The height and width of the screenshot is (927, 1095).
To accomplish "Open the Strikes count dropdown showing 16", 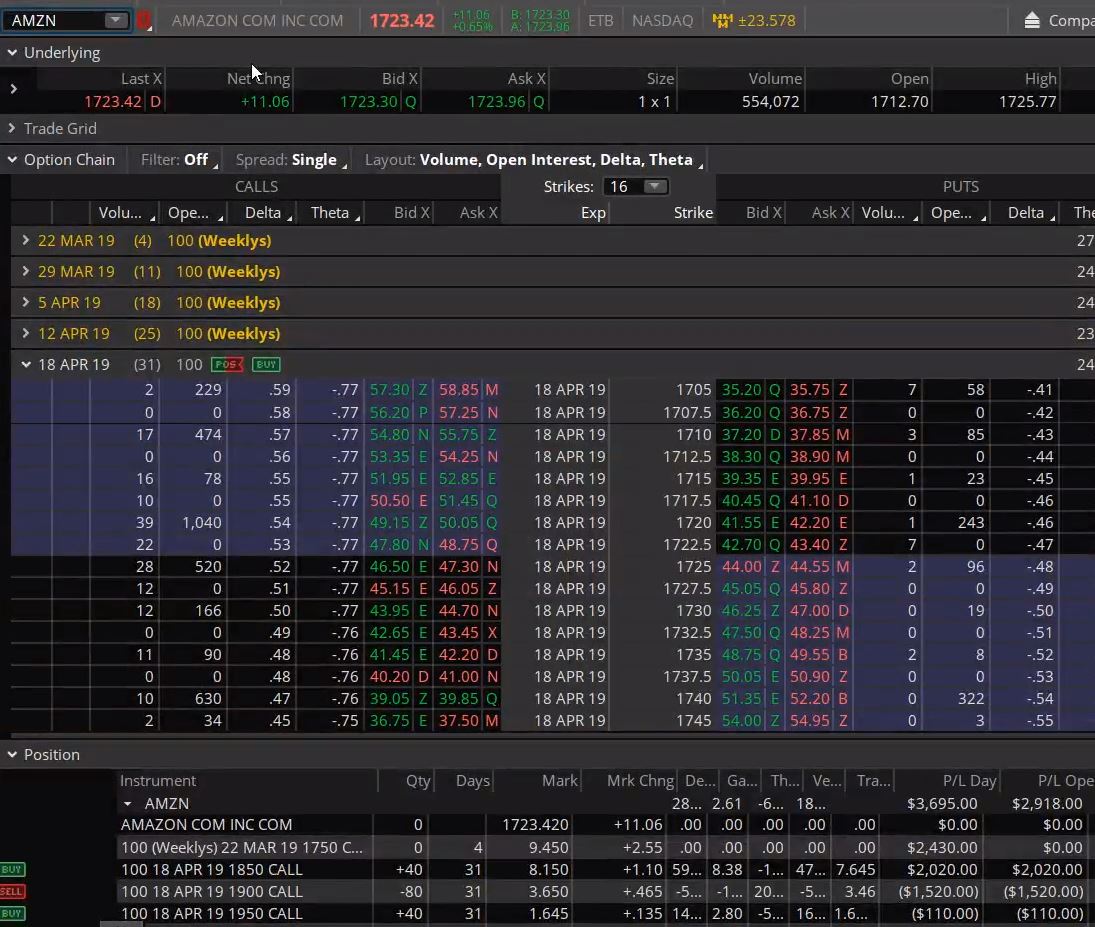I will pos(635,187).
